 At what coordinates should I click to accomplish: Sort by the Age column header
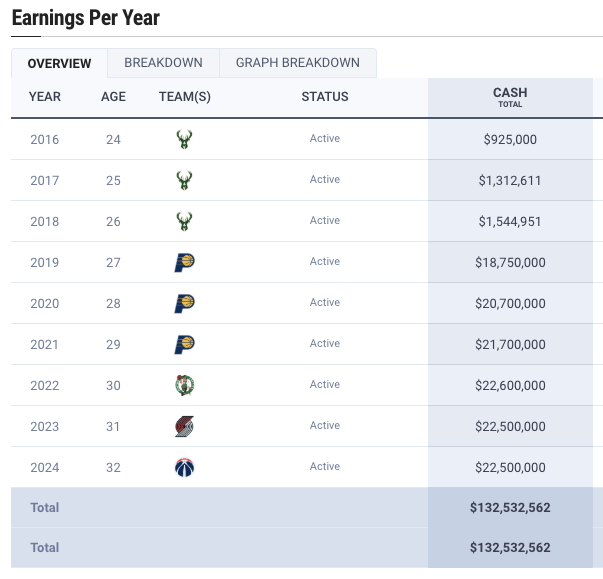[113, 97]
